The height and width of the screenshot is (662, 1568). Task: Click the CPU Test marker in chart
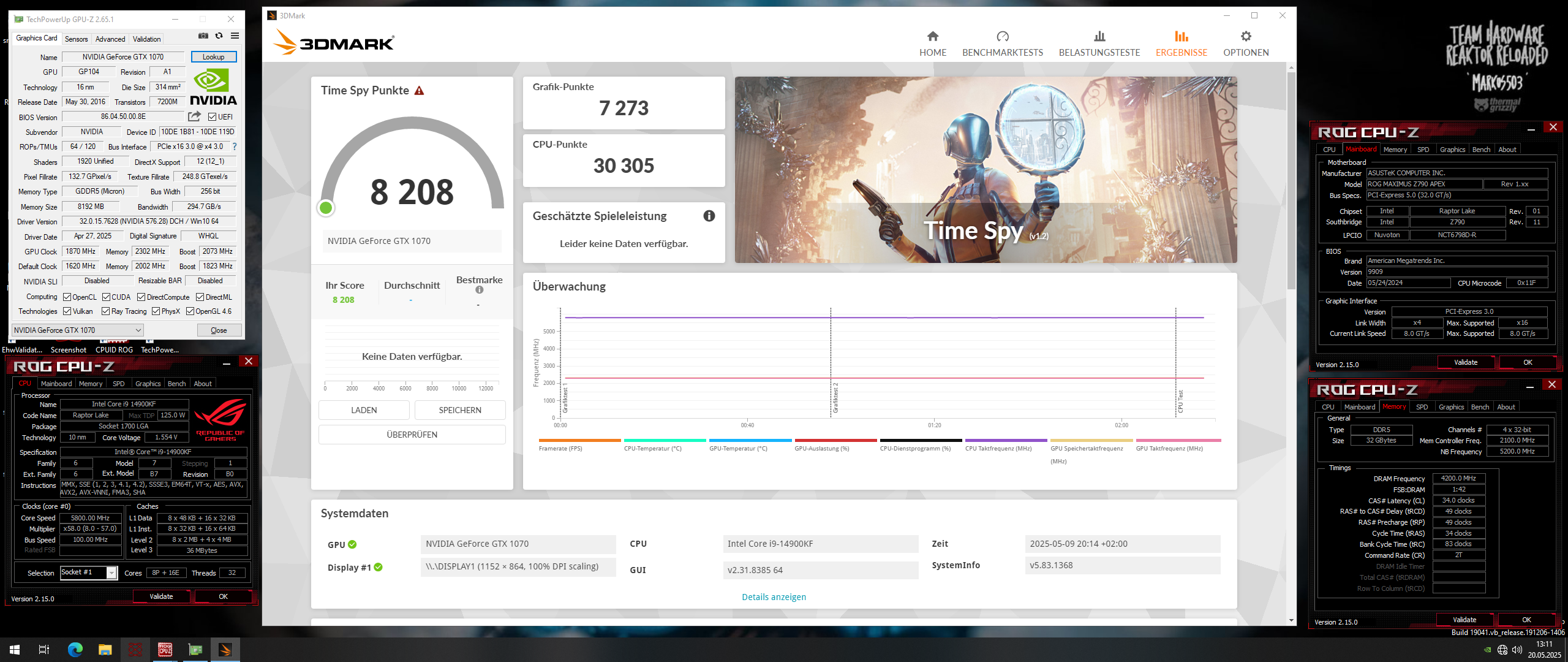pos(1180,401)
